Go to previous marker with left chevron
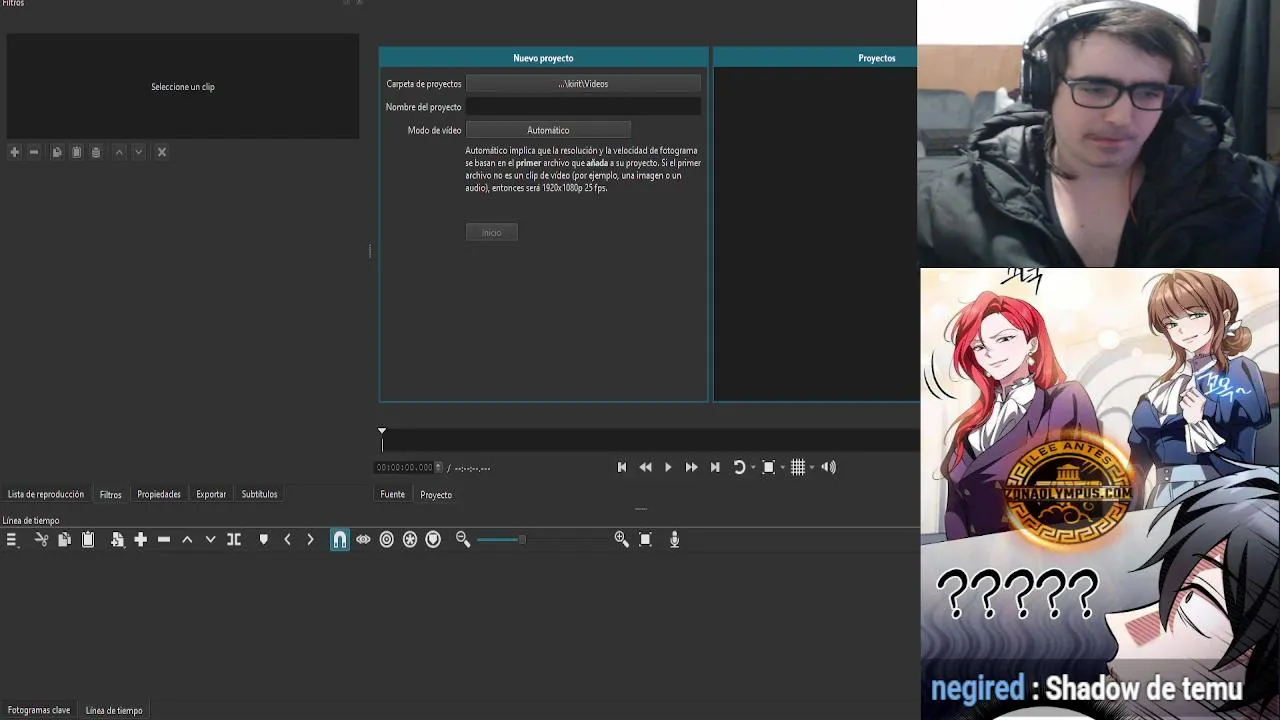This screenshot has width=1280, height=720. [x=287, y=540]
